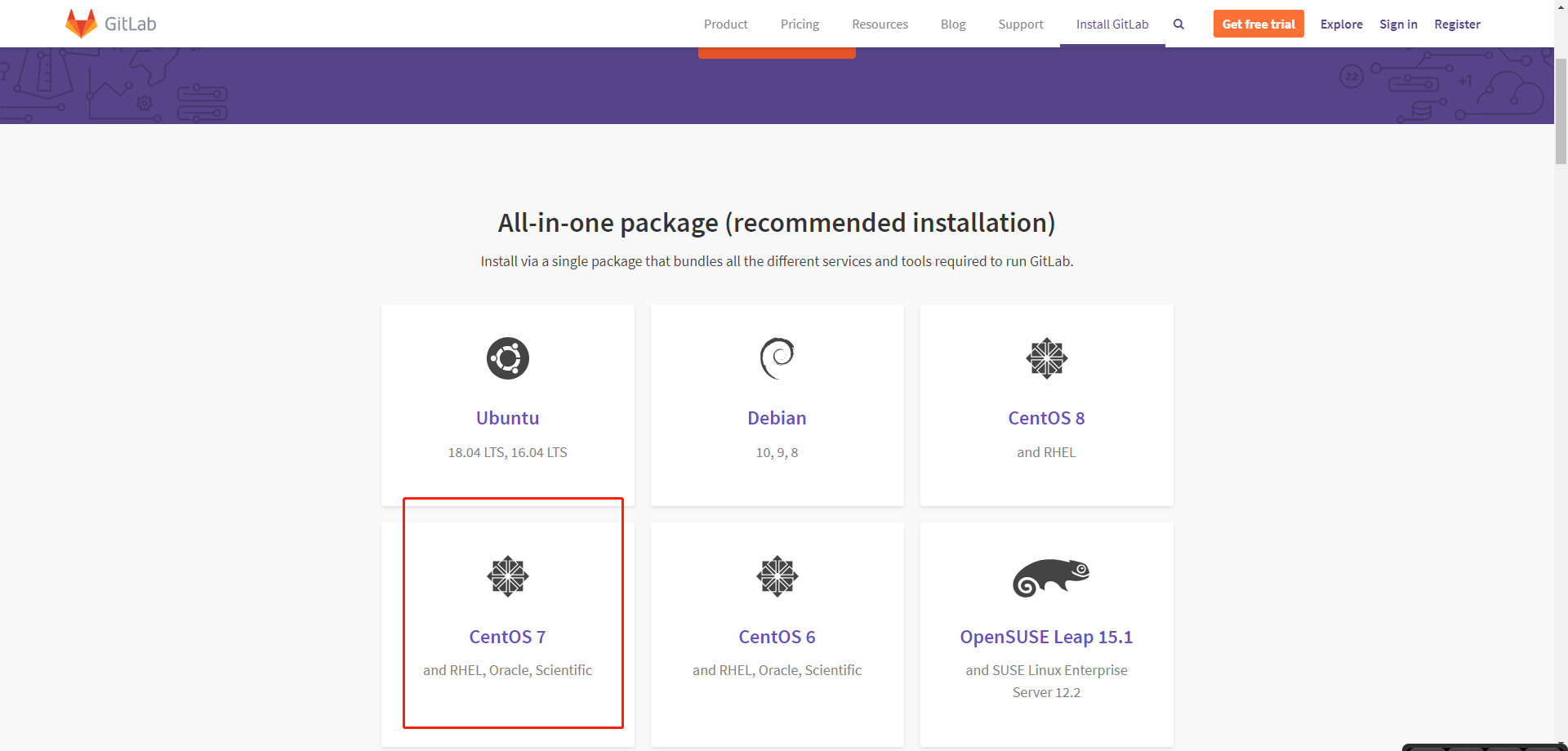Click the GitLab wordmark text

131,24
